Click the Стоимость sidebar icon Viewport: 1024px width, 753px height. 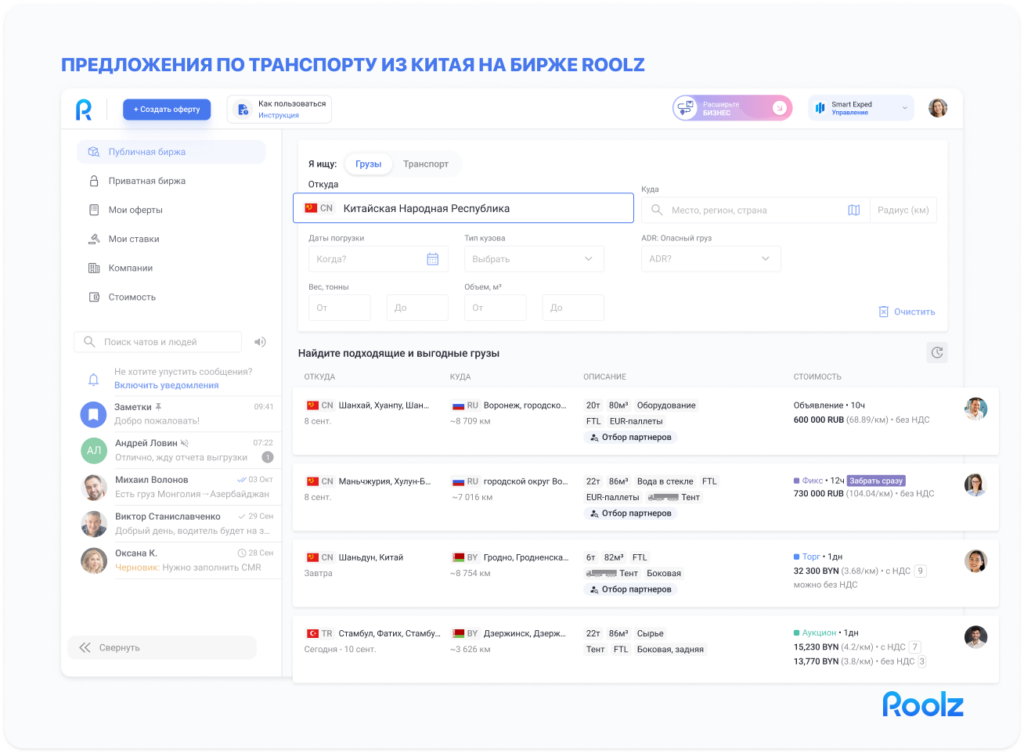(x=94, y=297)
